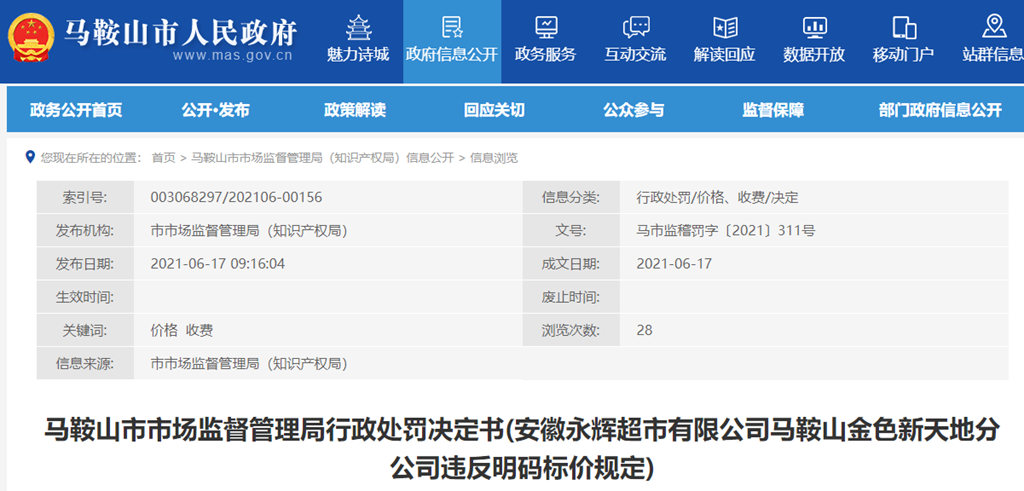
Task: Select the 信息来源 label cell
Action: pos(85,364)
